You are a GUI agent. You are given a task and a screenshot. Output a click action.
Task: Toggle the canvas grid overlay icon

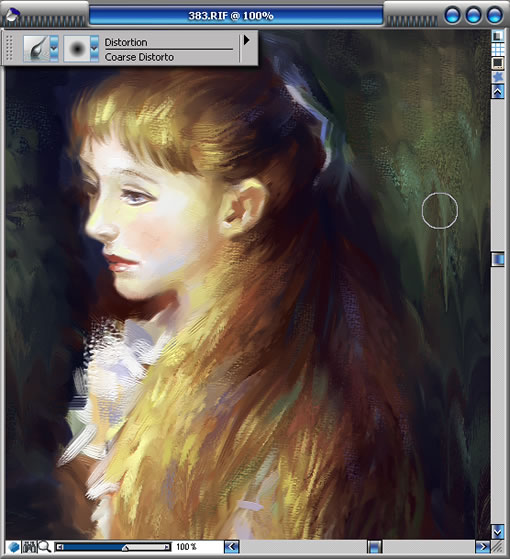498,49
